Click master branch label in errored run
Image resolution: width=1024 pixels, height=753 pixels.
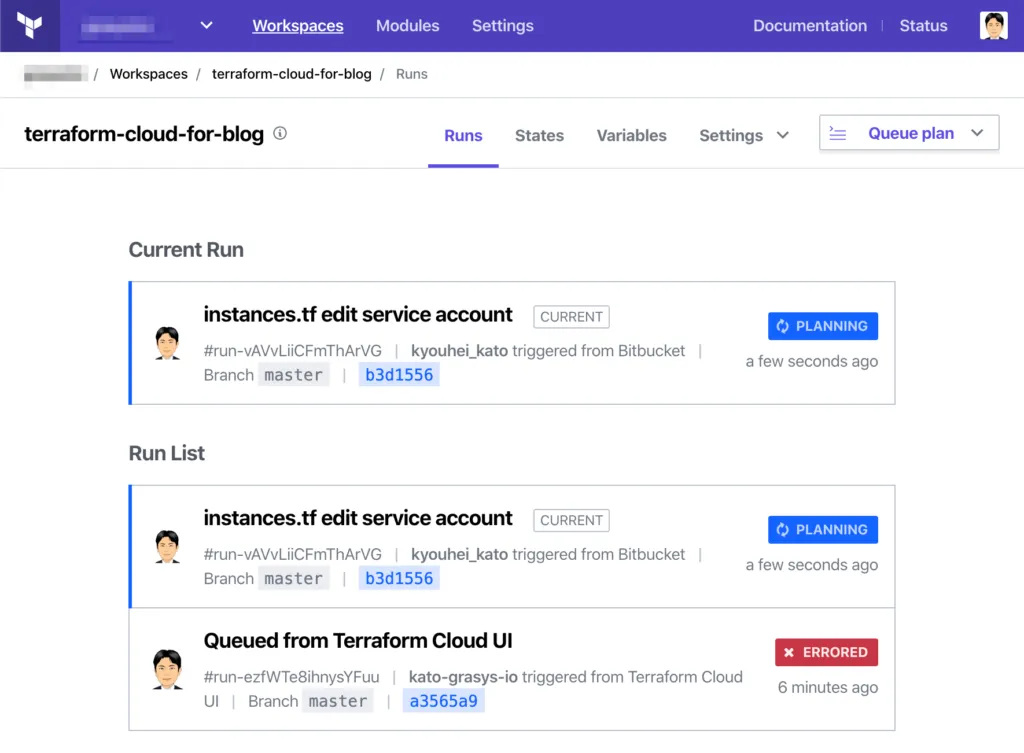338,701
